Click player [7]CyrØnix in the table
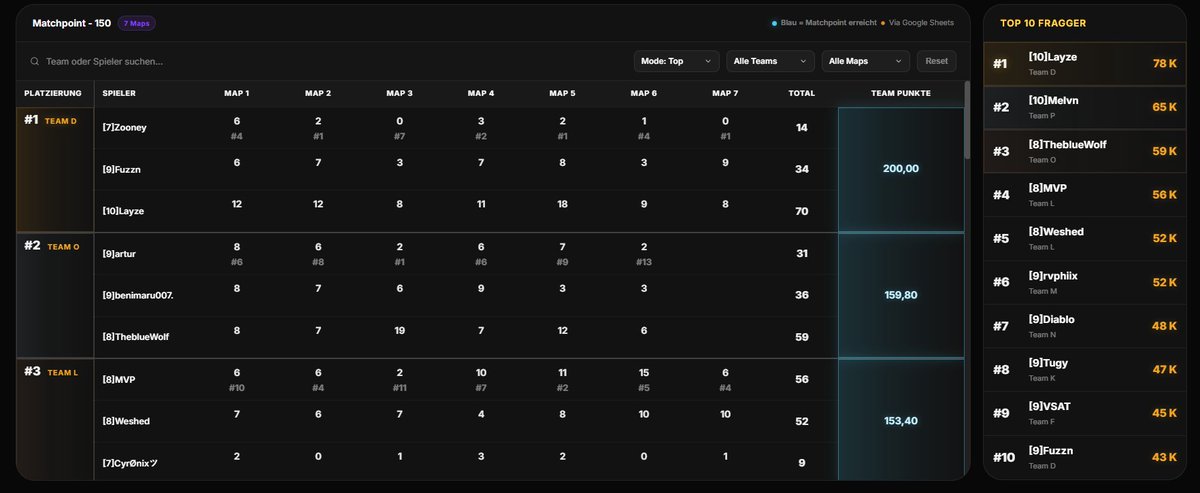Viewport: 1200px width, 493px height. pos(130,463)
